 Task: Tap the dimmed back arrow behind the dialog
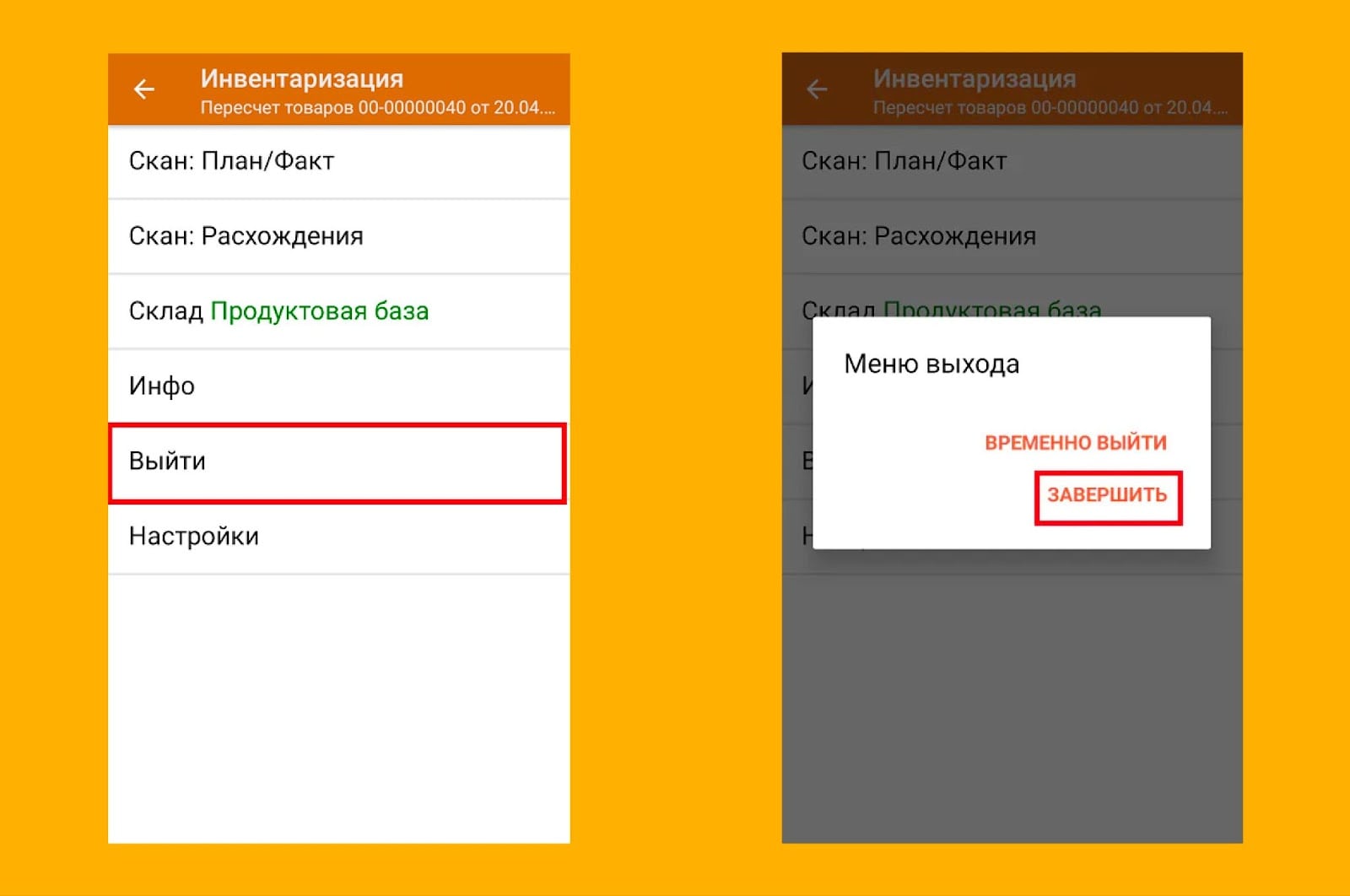(x=817, y=89)
